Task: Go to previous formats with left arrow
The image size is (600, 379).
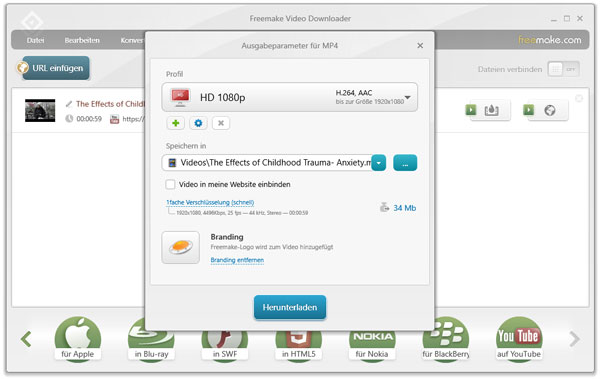Action: (26, 339)
